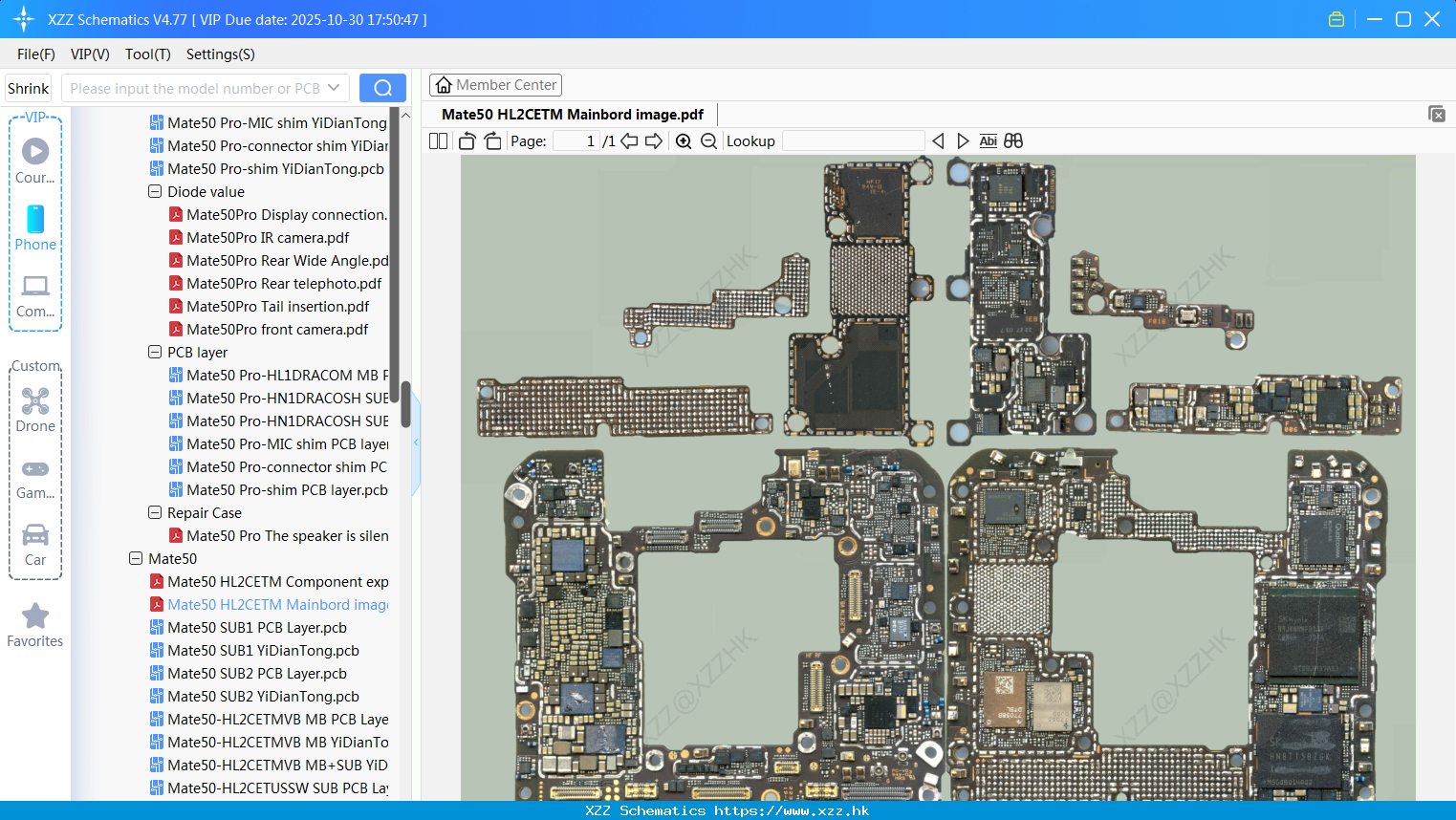
Task: Select Mate50 HL2CETM Mainbord image in tree
Action: [x=269, y=604]
